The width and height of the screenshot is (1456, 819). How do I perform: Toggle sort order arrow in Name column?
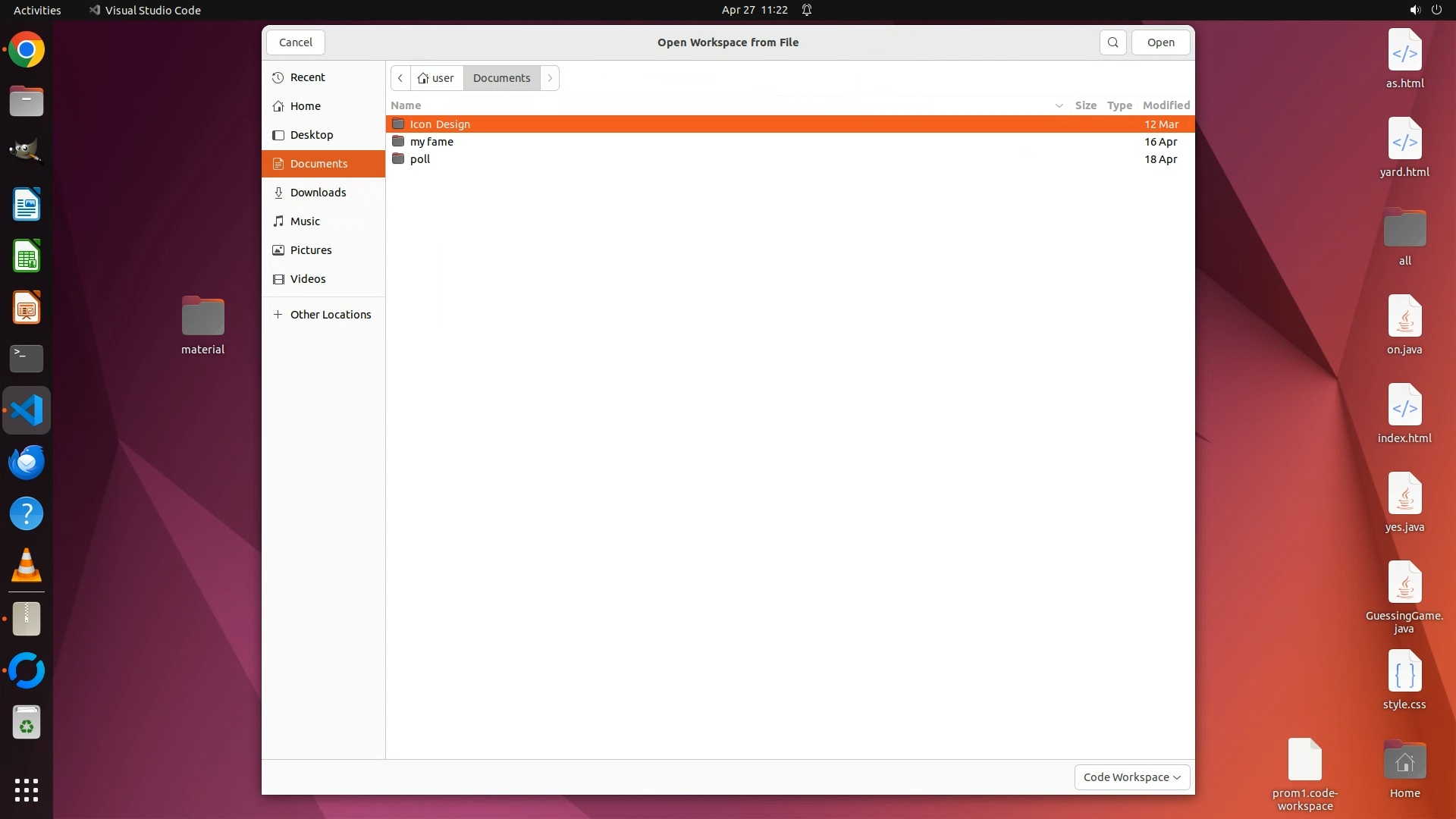1059,105
